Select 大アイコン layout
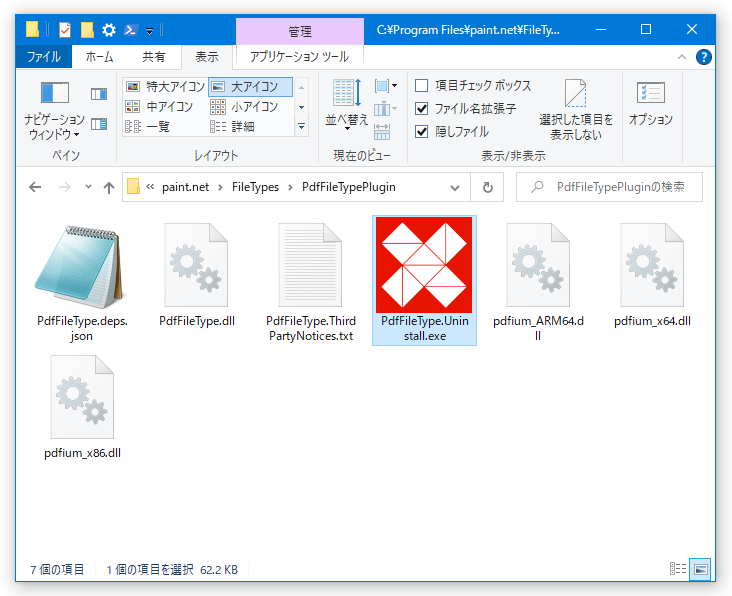732x596 pixels. click(251, 86)
